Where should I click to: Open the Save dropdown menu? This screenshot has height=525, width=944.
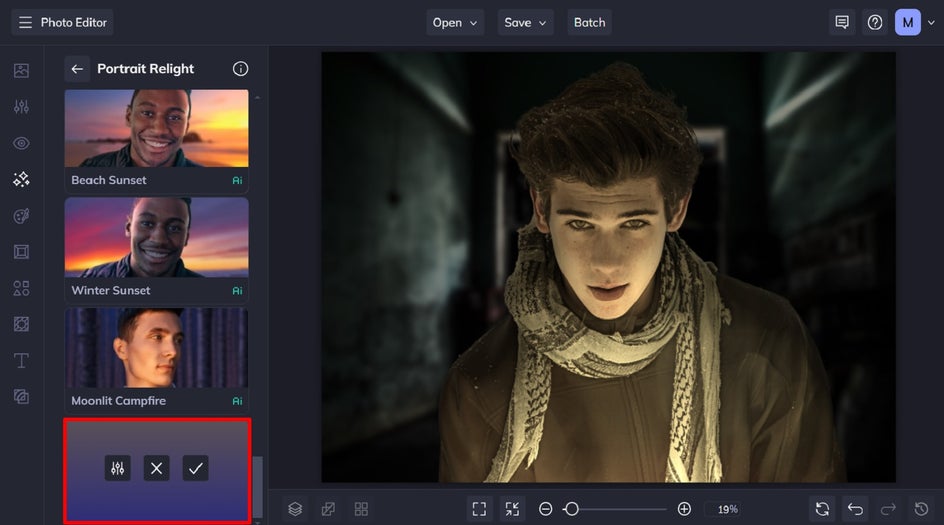[525, 22]
